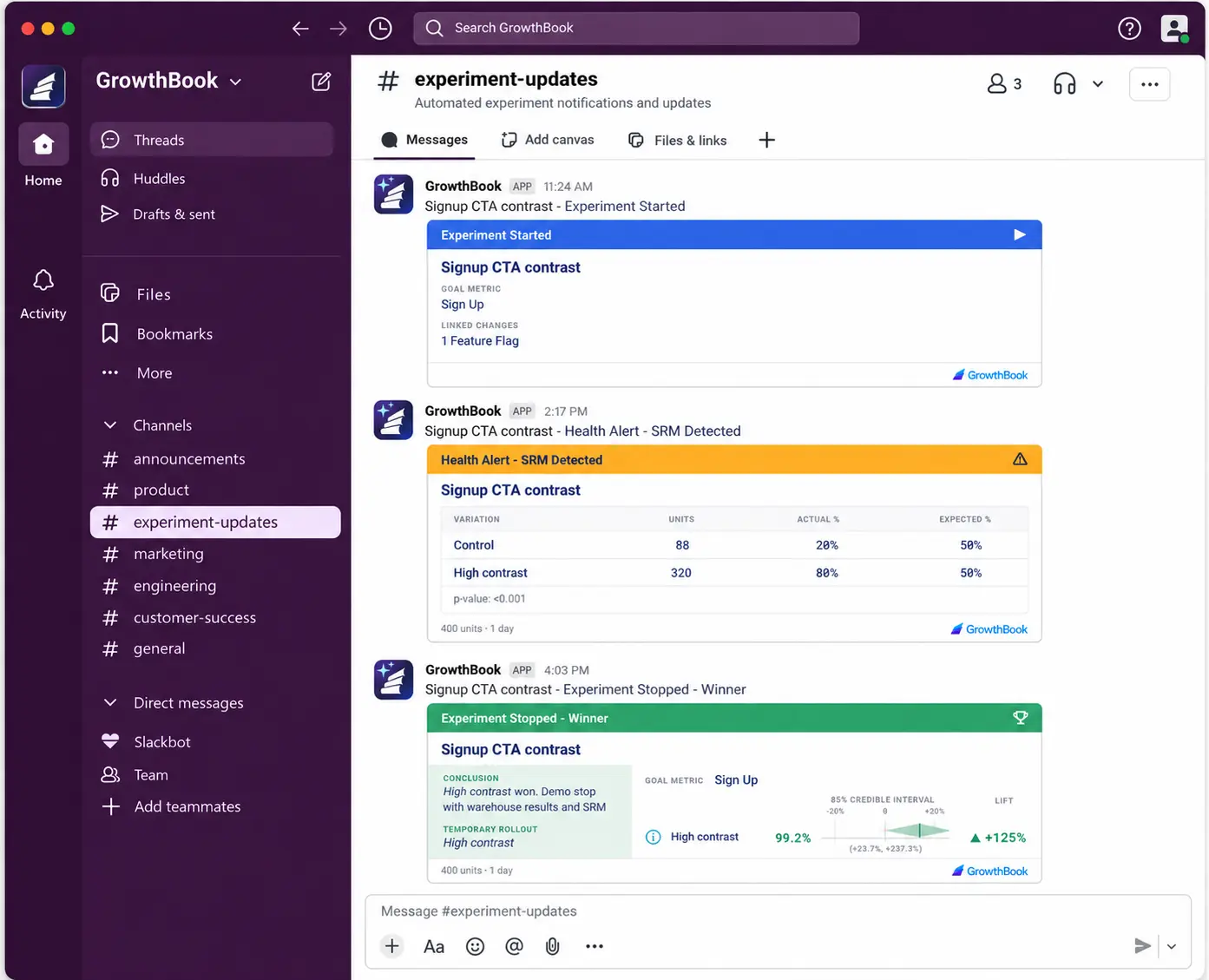Viewport: 1209px width, 980px height.
Task: Open Signup CTA contrast in Experiment Started card
Action: [x=510, y=267]
